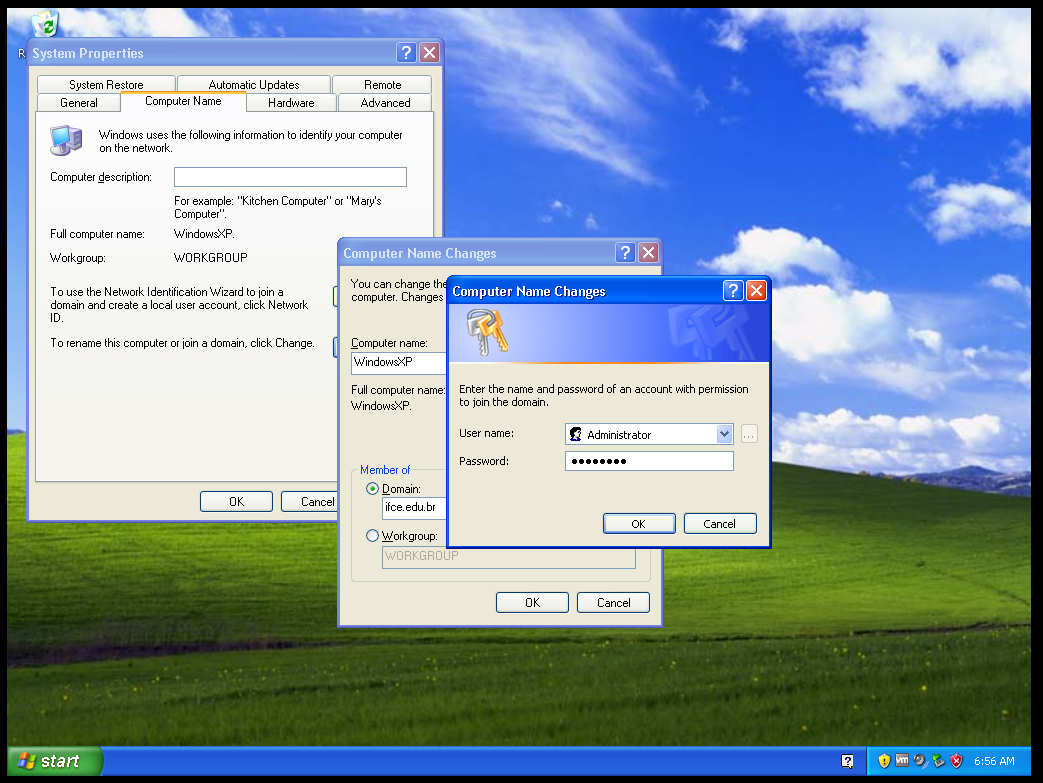
Task: Click the help button on the credentials dialog
Action: (732, 291)
